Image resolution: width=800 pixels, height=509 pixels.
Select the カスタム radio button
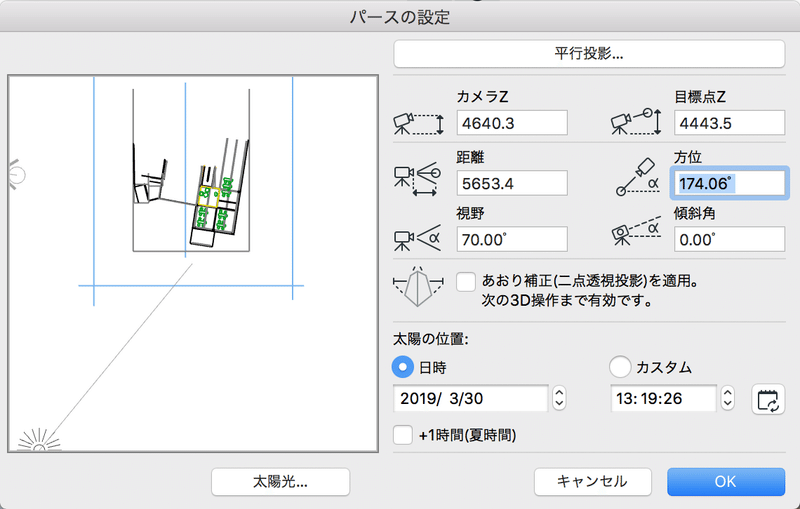tap(619, 366)
